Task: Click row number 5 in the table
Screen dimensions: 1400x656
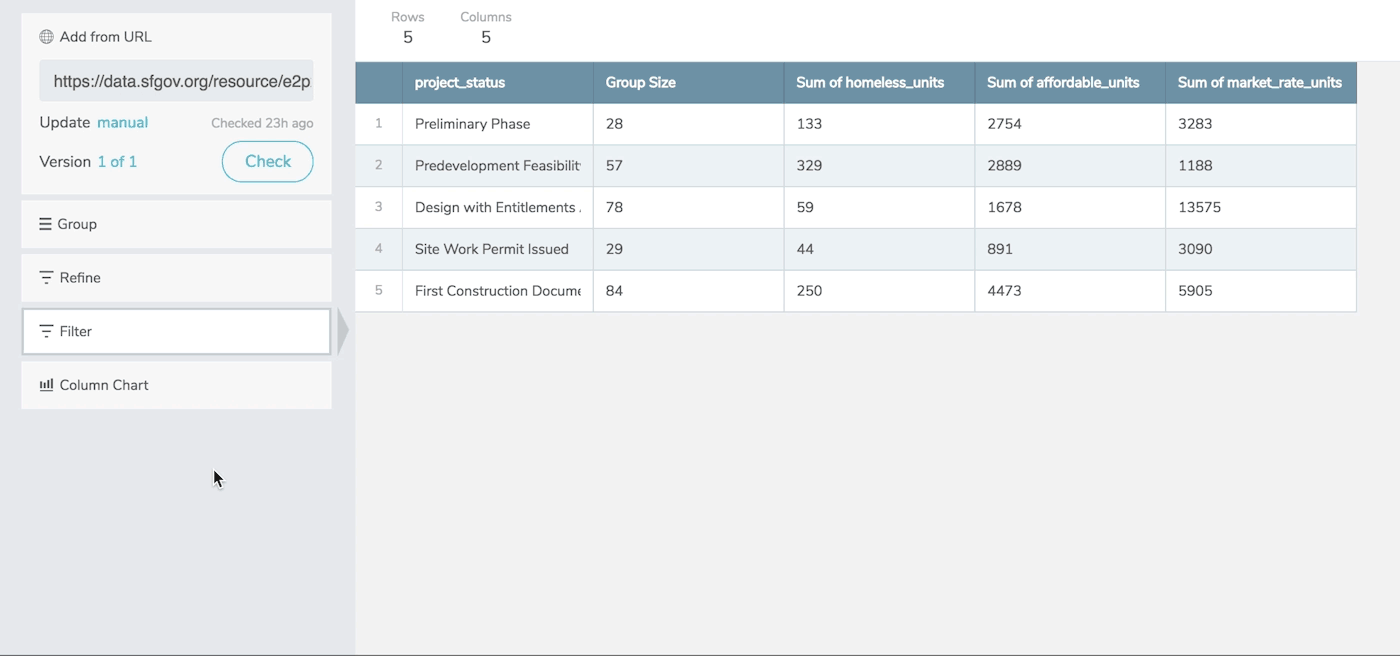Action: [378, 291]
